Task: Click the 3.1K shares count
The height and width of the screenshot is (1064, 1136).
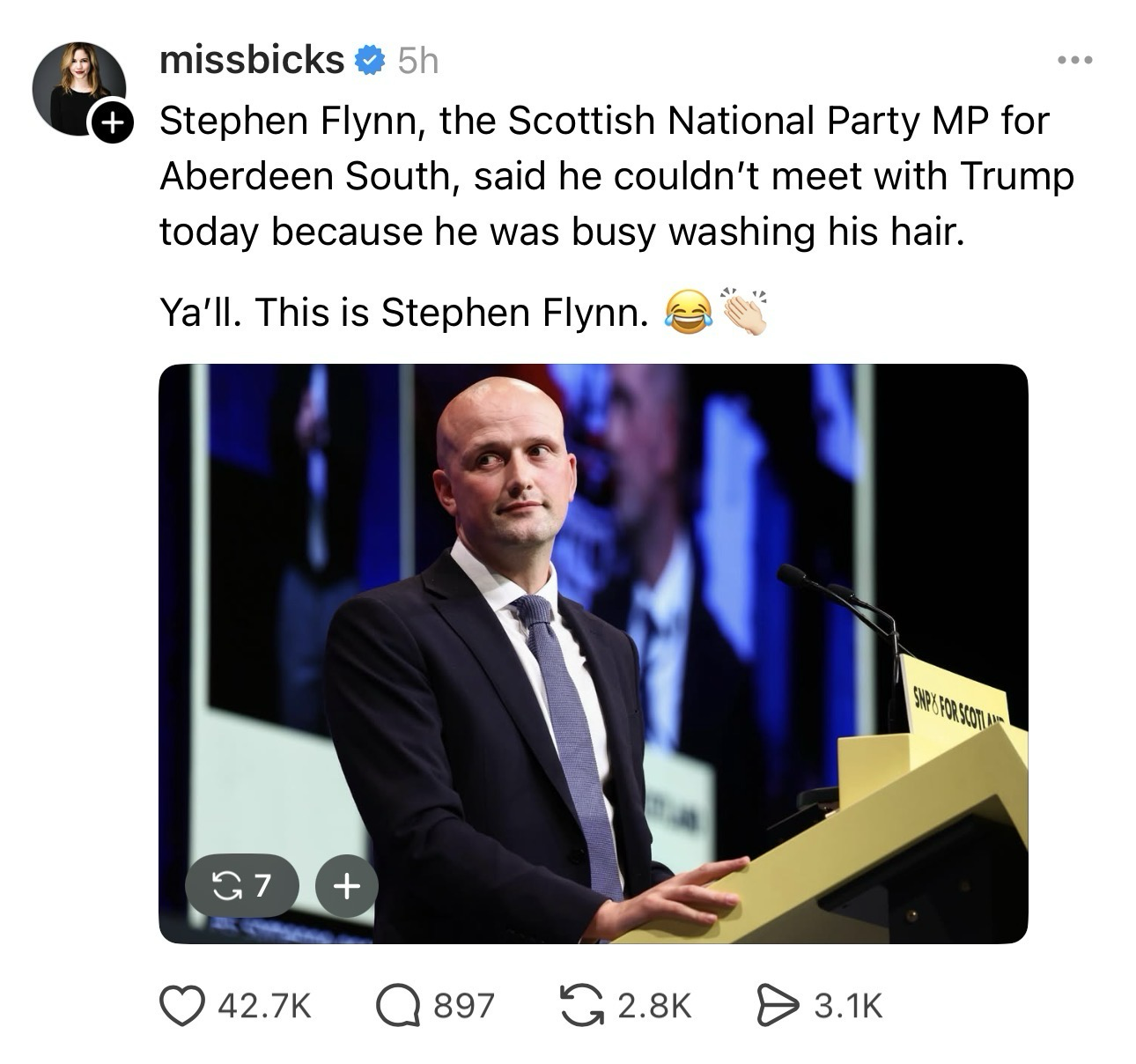Action: click(x=847, y=1005)
